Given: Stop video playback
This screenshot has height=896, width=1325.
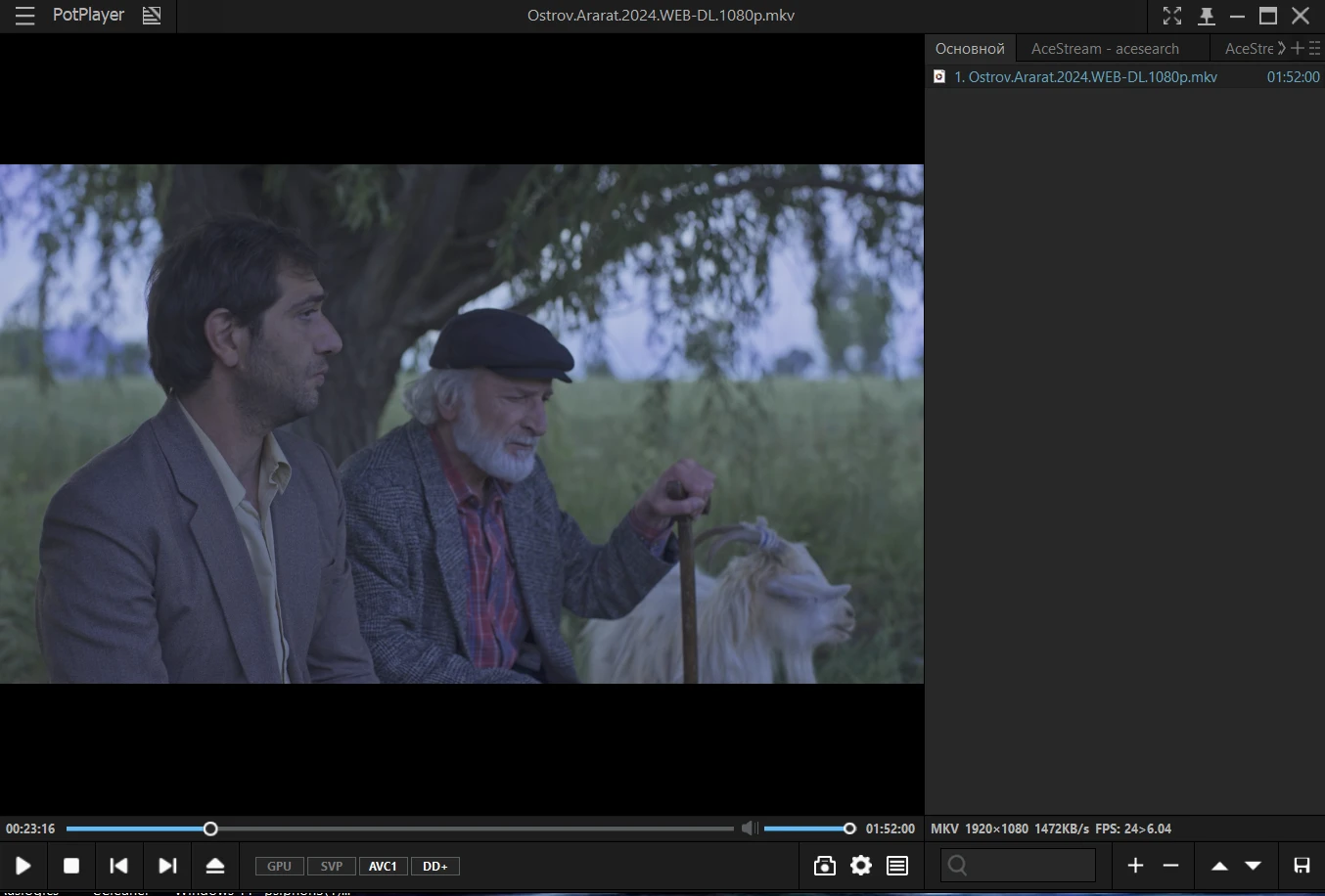Looking at the screenshot, I should [x=71, y=866].
